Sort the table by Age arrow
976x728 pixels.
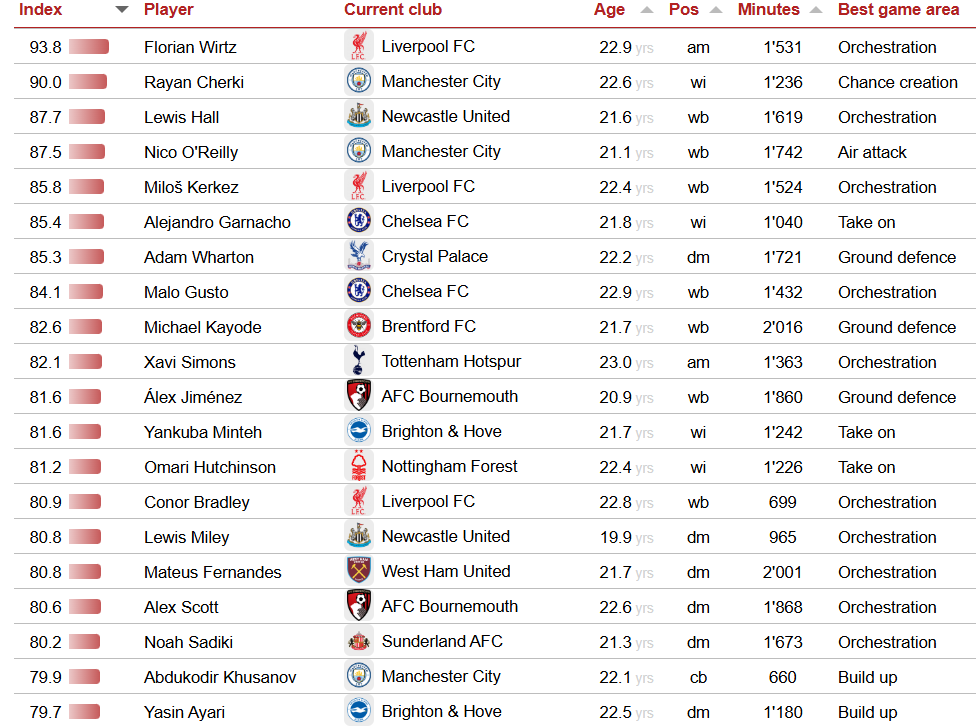(x=647, y=10)
